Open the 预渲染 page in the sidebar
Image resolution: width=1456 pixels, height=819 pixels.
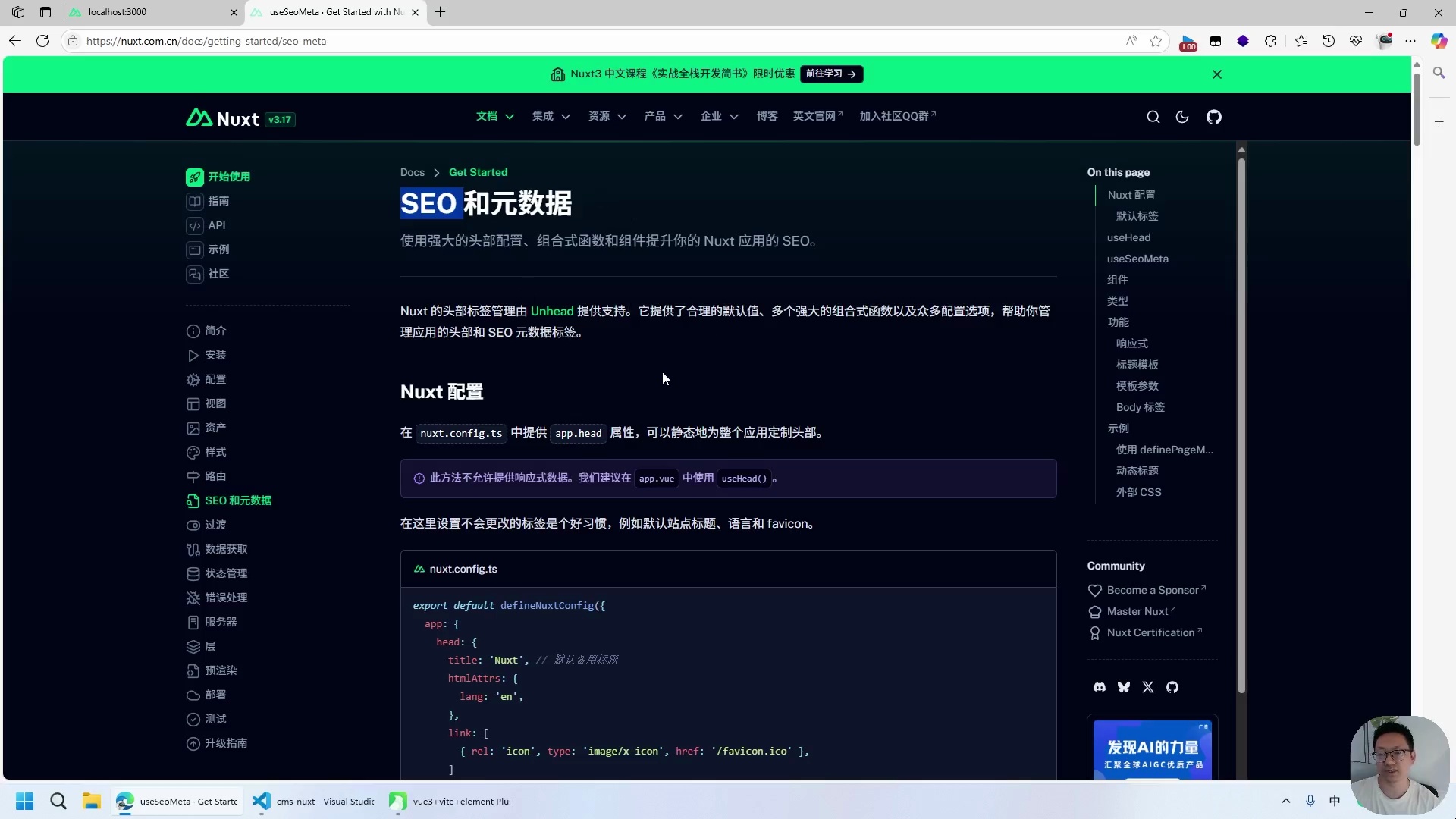[212, 670]
